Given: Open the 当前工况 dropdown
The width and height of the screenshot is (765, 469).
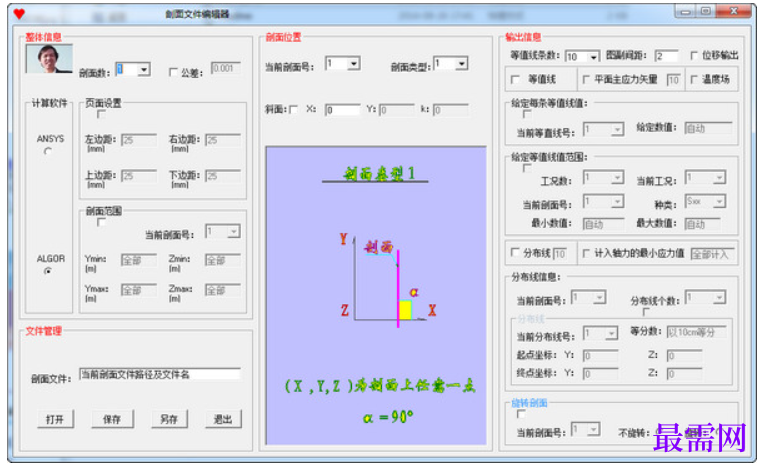Looking at the screenshot, I should click(x=720, y=178).
